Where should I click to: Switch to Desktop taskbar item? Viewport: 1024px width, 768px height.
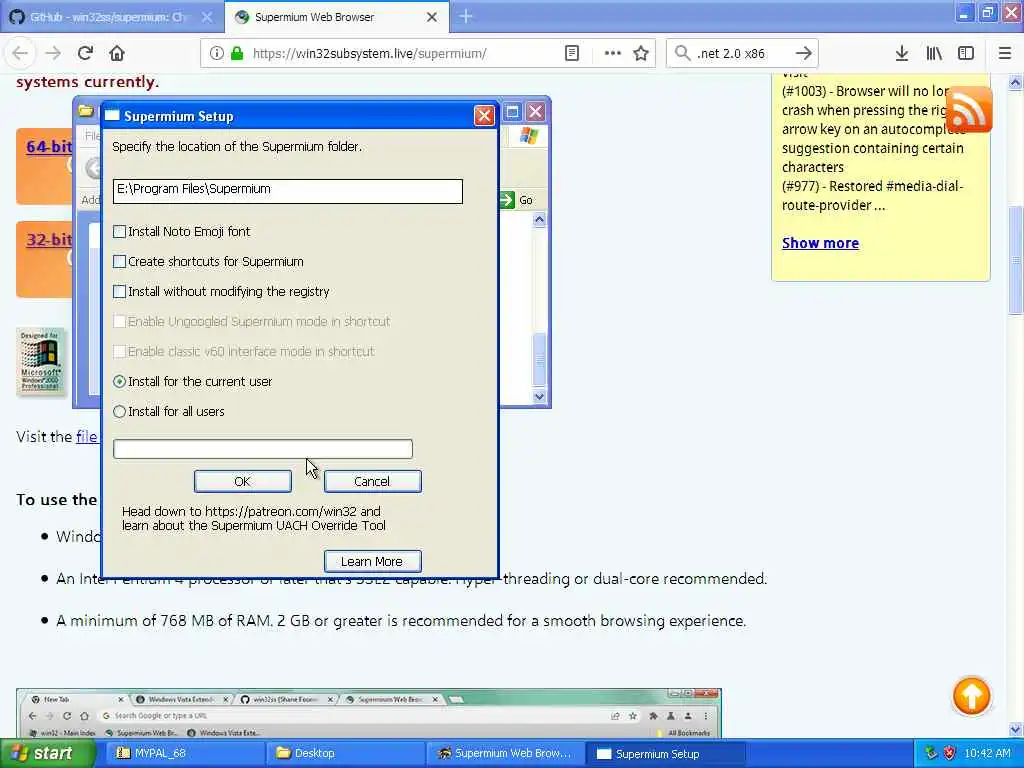(343, 753)
